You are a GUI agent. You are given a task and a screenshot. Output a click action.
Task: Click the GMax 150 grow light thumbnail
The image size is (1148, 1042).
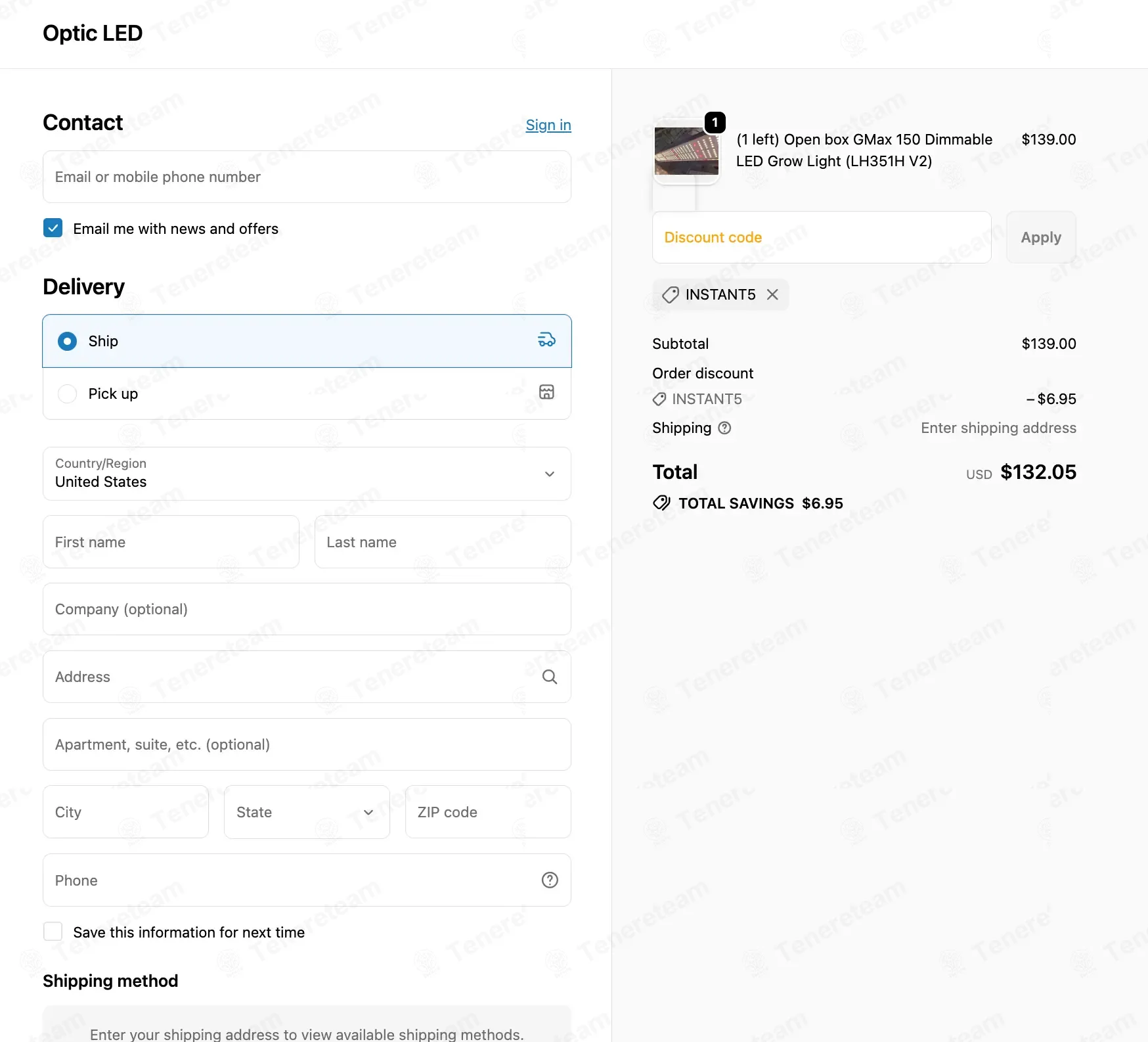pos(686,152)
